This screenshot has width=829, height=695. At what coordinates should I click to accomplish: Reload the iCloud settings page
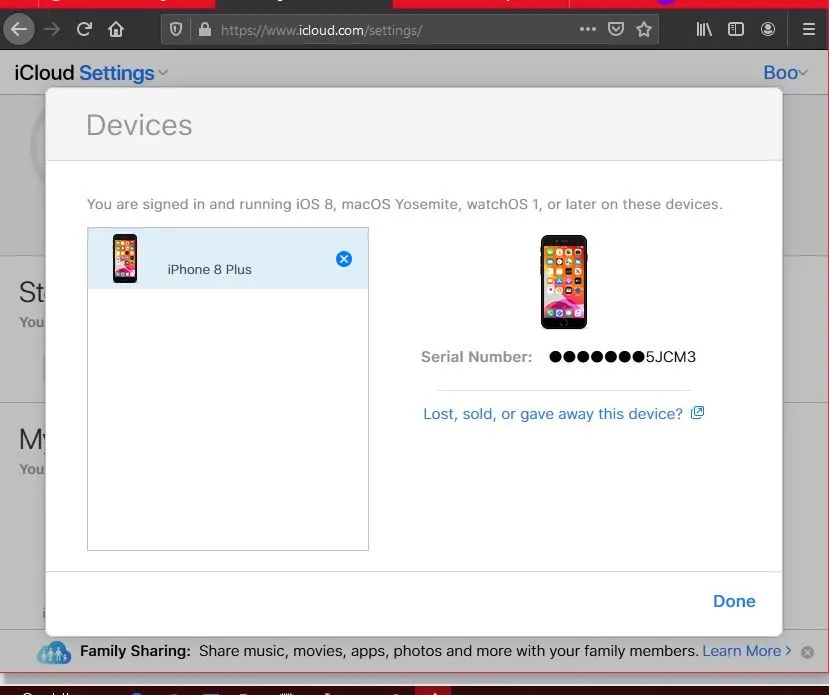point(84,29)
